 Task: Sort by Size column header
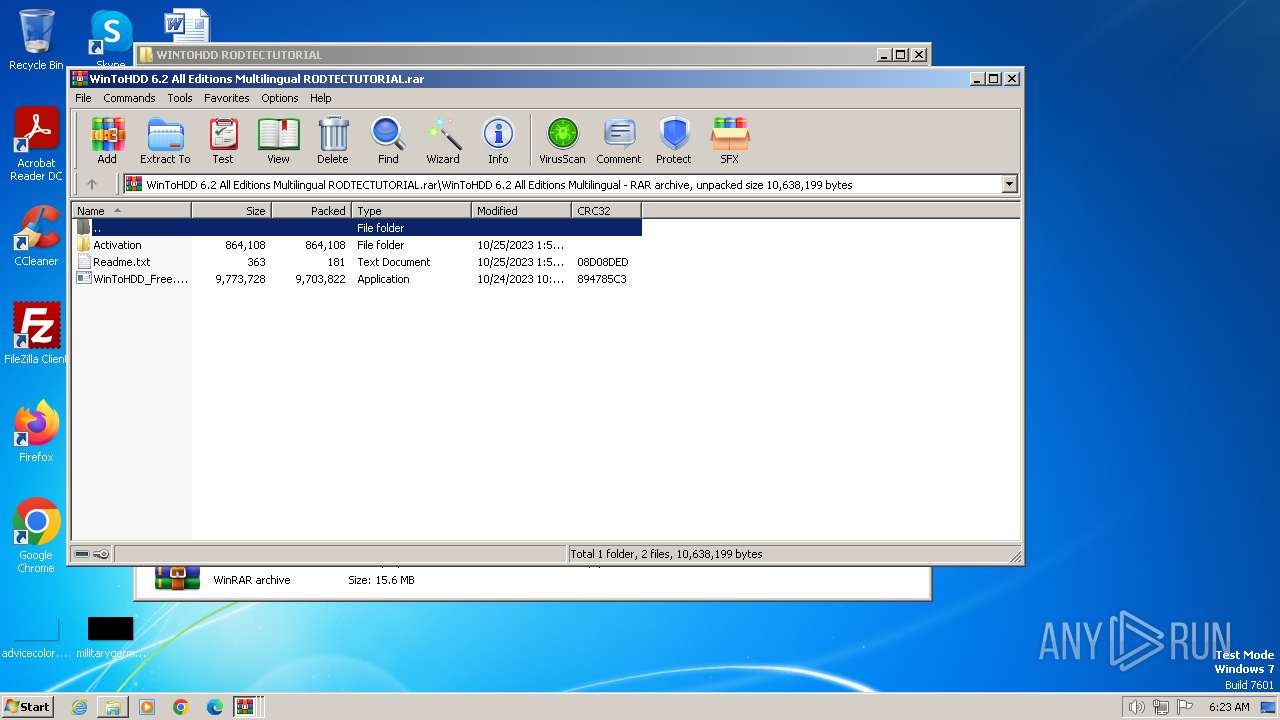[x=231, y=211]
